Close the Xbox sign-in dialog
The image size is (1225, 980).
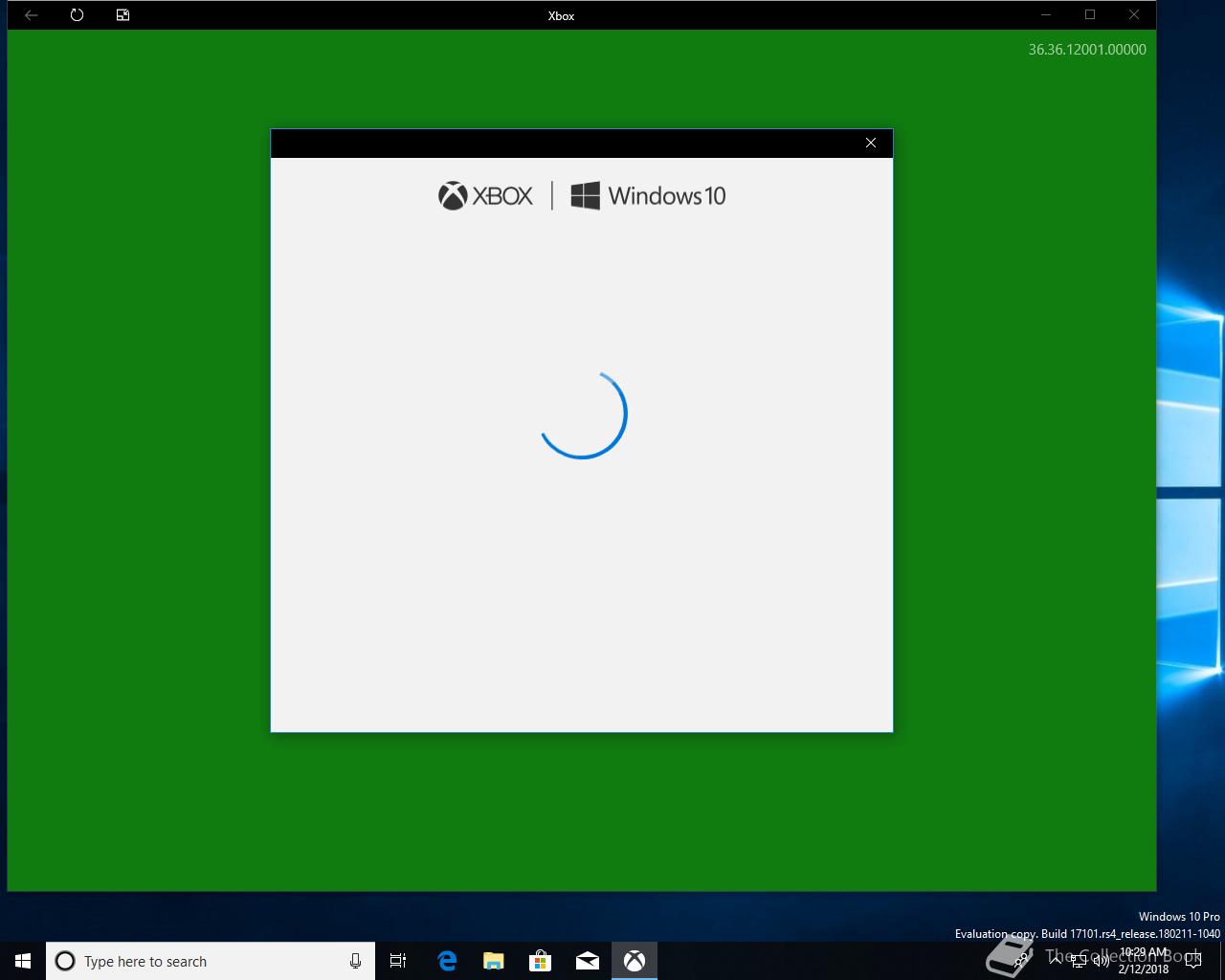click(x=871, y=143)
